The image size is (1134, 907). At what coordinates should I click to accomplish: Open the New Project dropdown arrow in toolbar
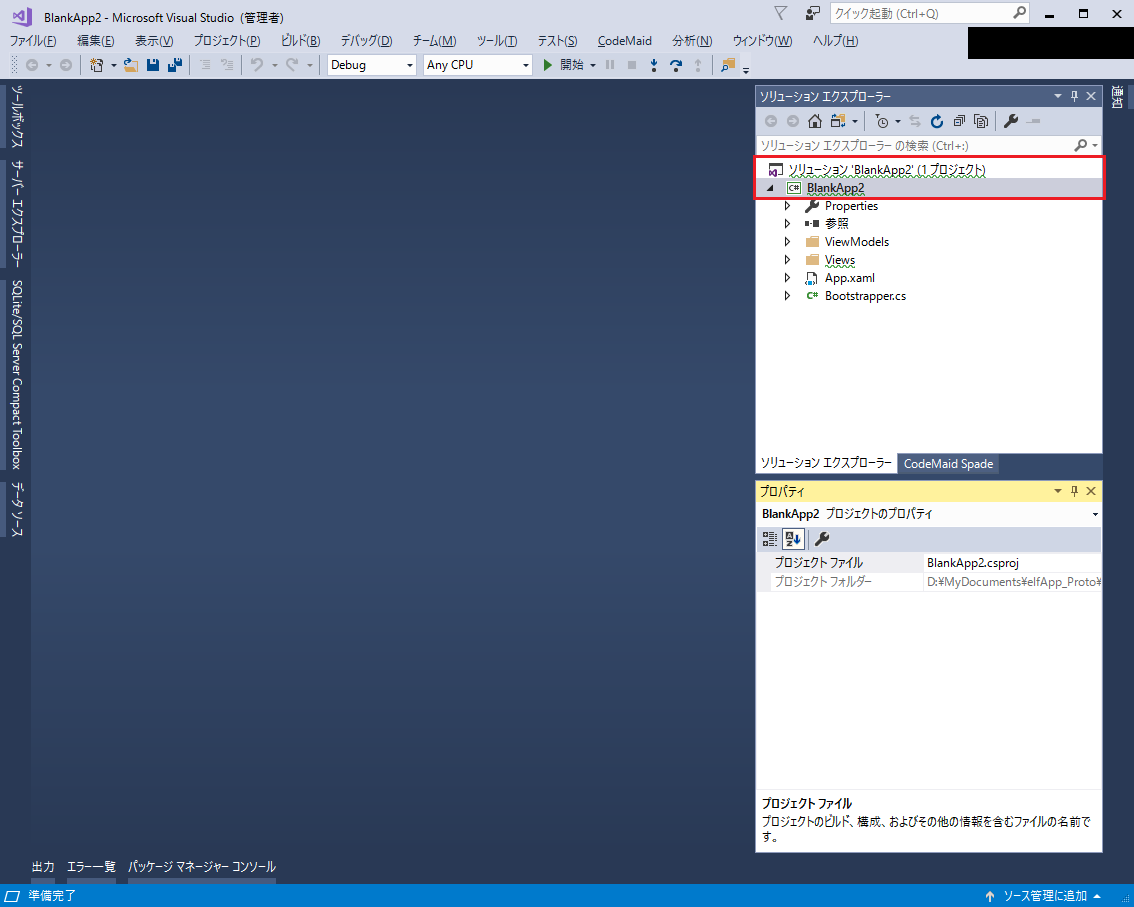point(114,65)
